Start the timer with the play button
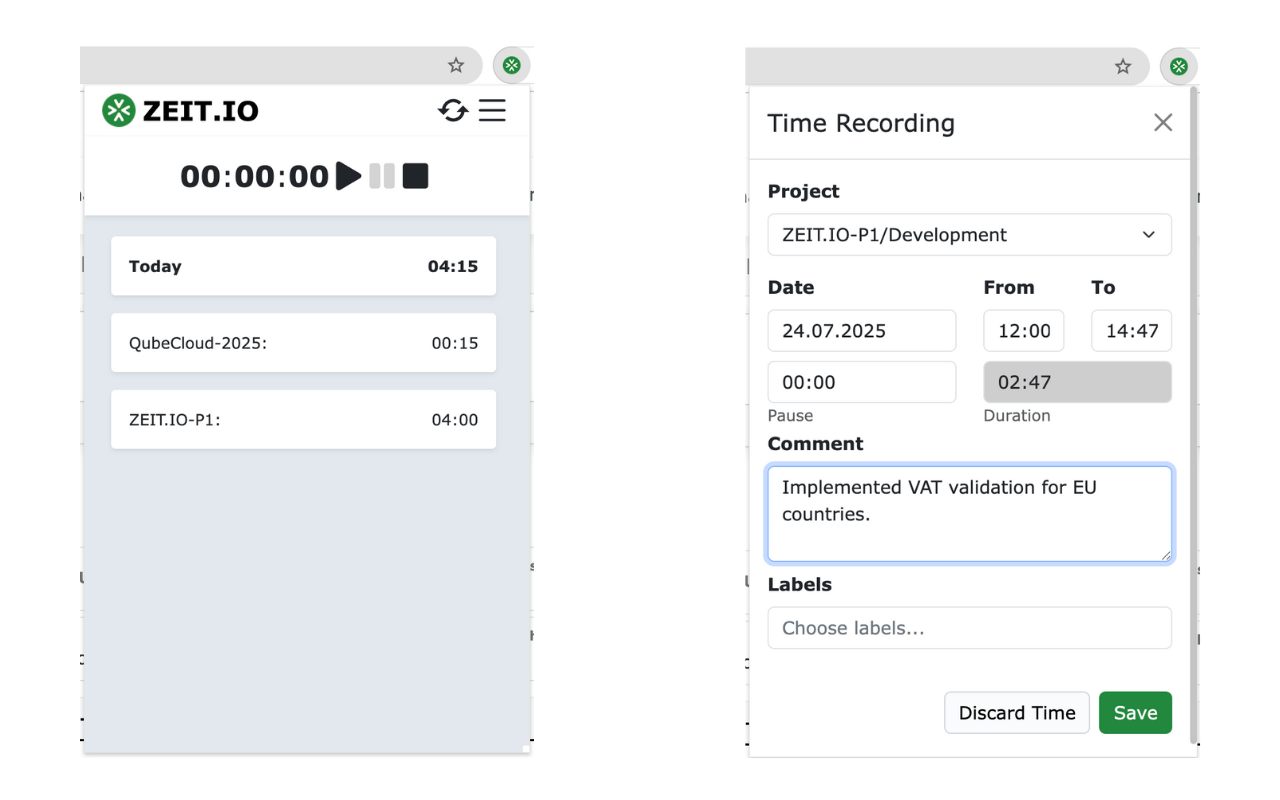Image resolution: width=1280 pixels, height=800 pixels. point(348,176)
